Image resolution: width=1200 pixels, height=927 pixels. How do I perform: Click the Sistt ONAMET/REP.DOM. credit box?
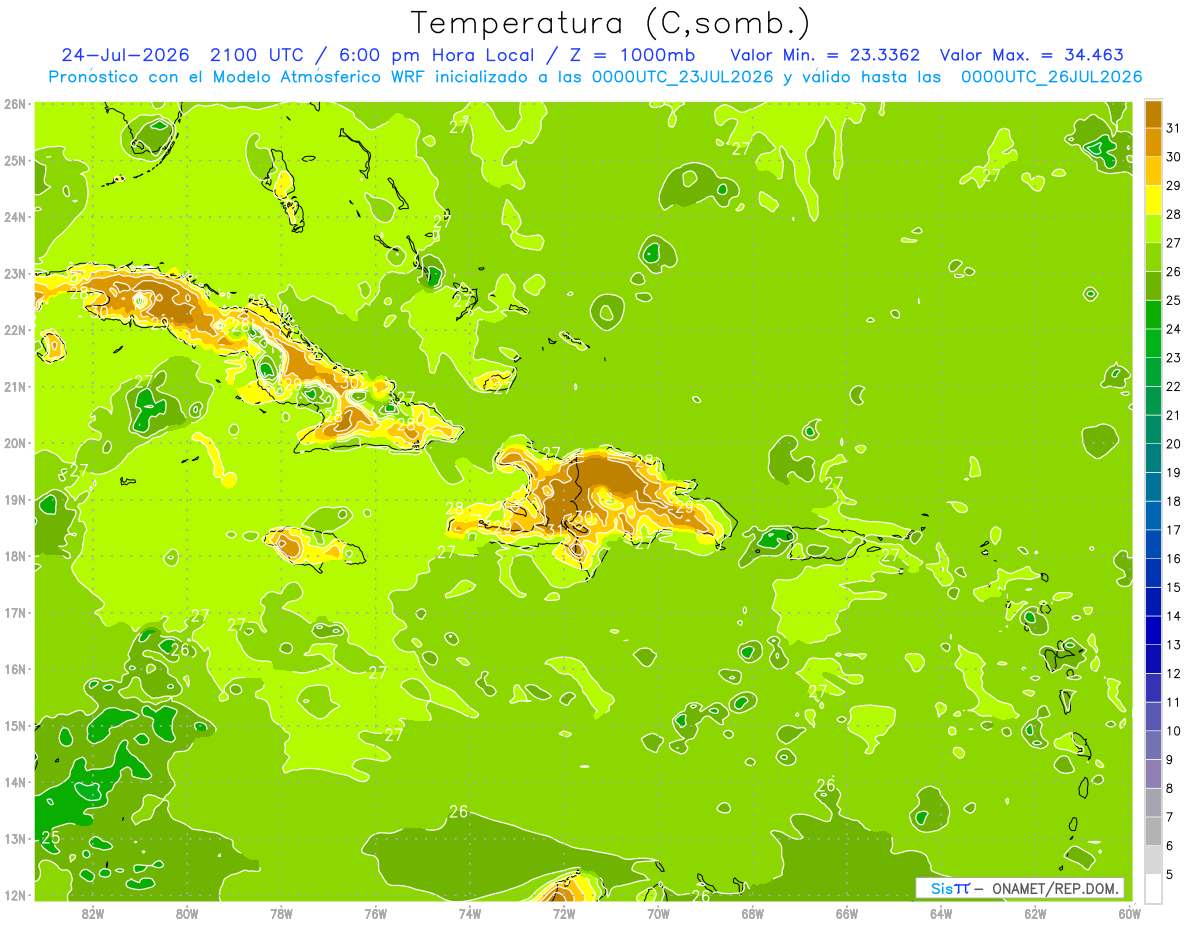click(x=1020, y=888)
